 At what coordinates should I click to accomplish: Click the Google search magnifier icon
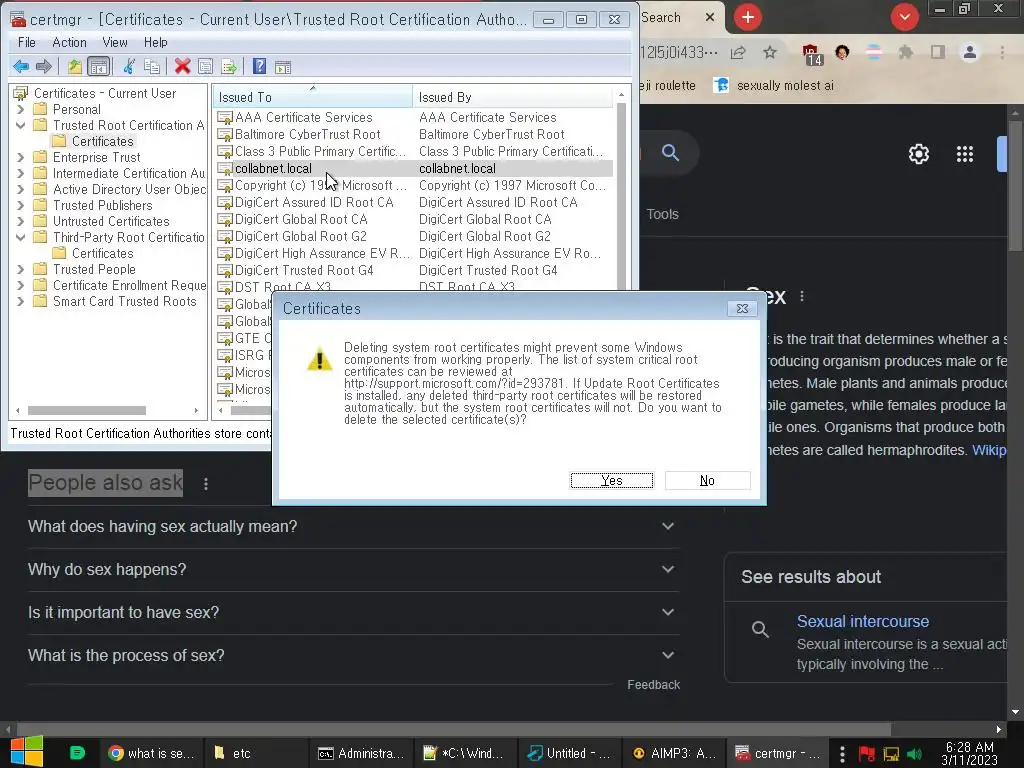[670, 153]
